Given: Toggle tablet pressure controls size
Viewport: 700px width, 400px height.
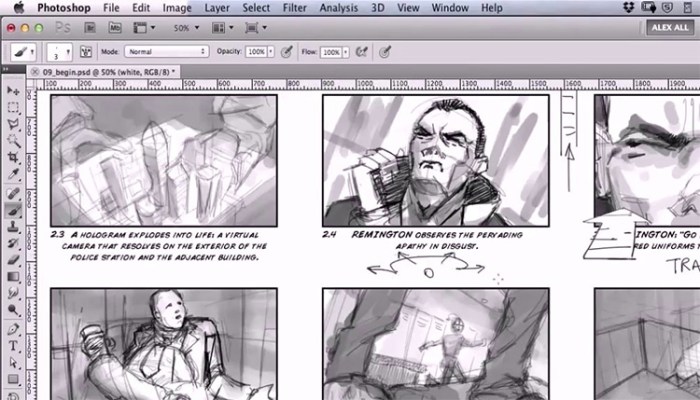Looking at the screenshot, I should pos(385,52).
